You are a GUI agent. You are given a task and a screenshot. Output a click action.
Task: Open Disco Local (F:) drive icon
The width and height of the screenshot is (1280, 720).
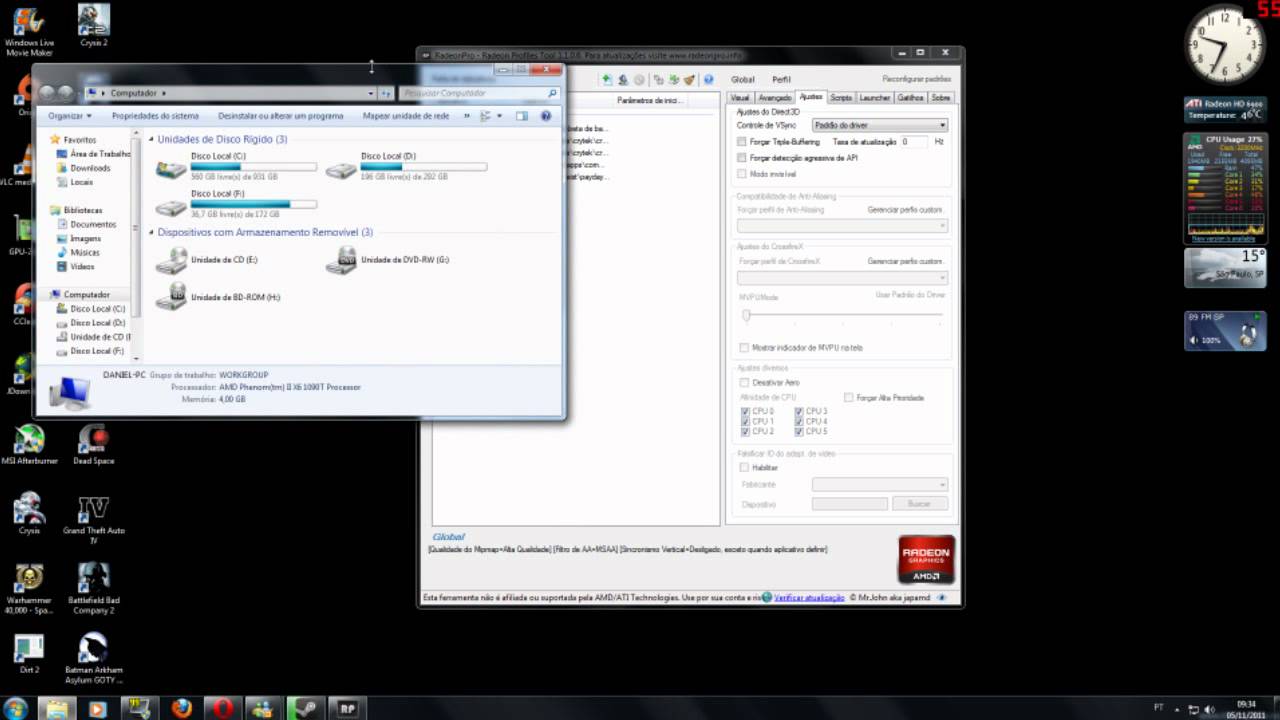171,206
